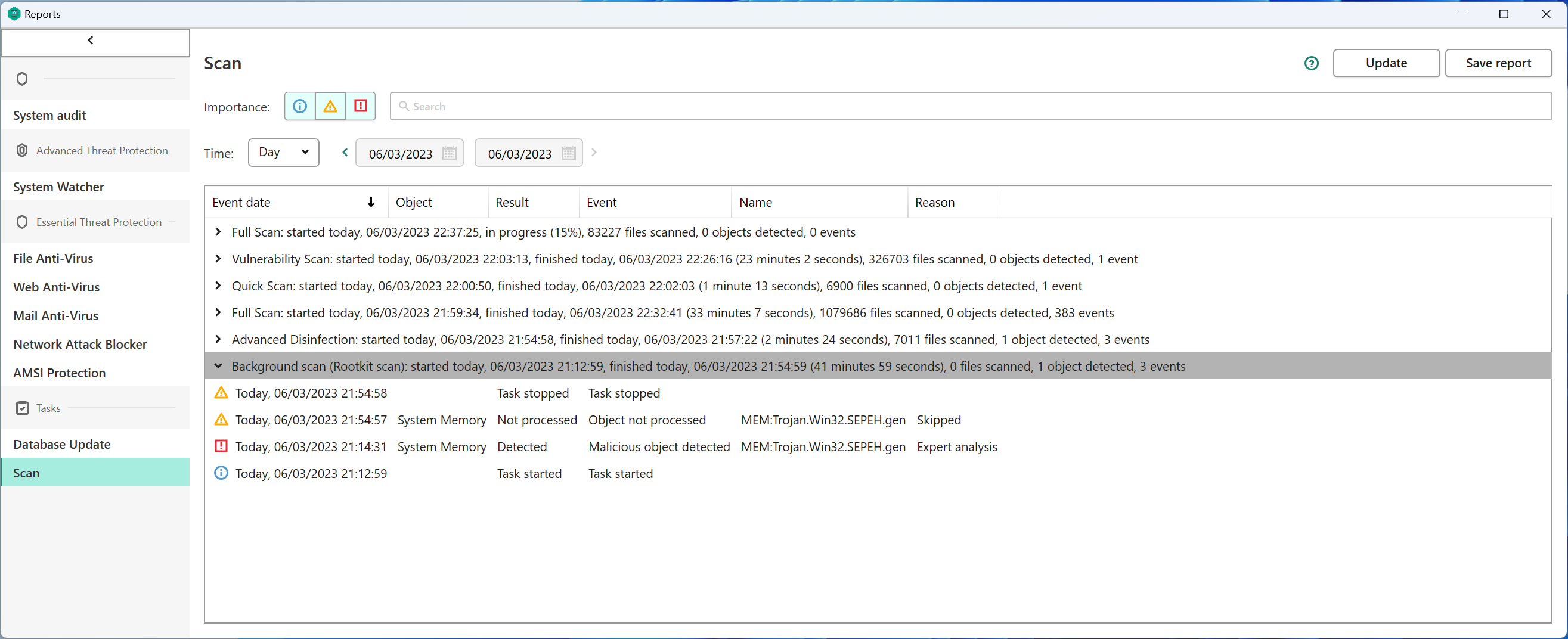Toggle the informational importance filter

click(x=299, y=107)
